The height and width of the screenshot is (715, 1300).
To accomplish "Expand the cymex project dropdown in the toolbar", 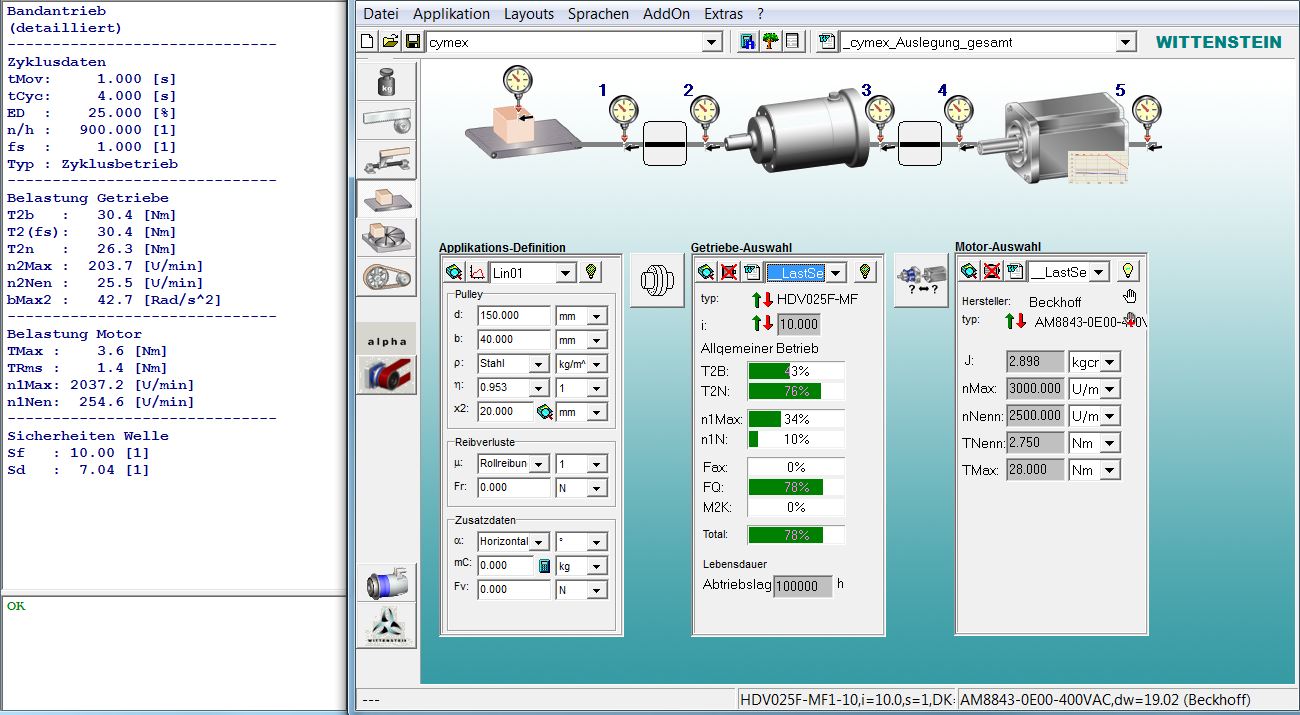I will [712, 42].
